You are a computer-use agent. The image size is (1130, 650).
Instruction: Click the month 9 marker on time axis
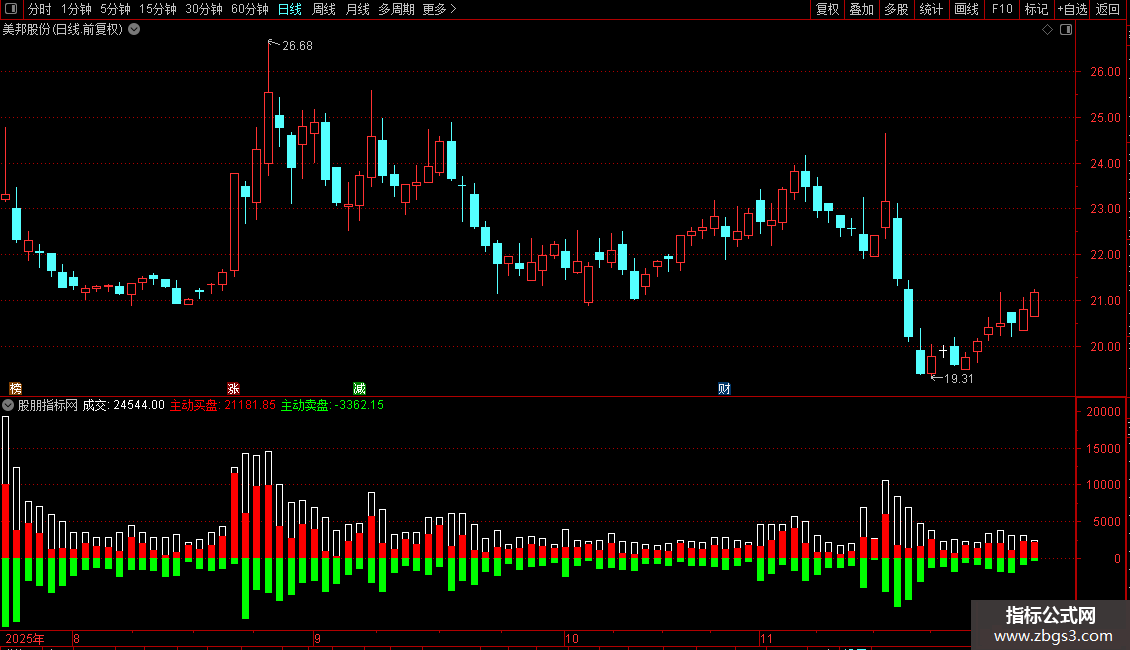click(x=317, y=638)
